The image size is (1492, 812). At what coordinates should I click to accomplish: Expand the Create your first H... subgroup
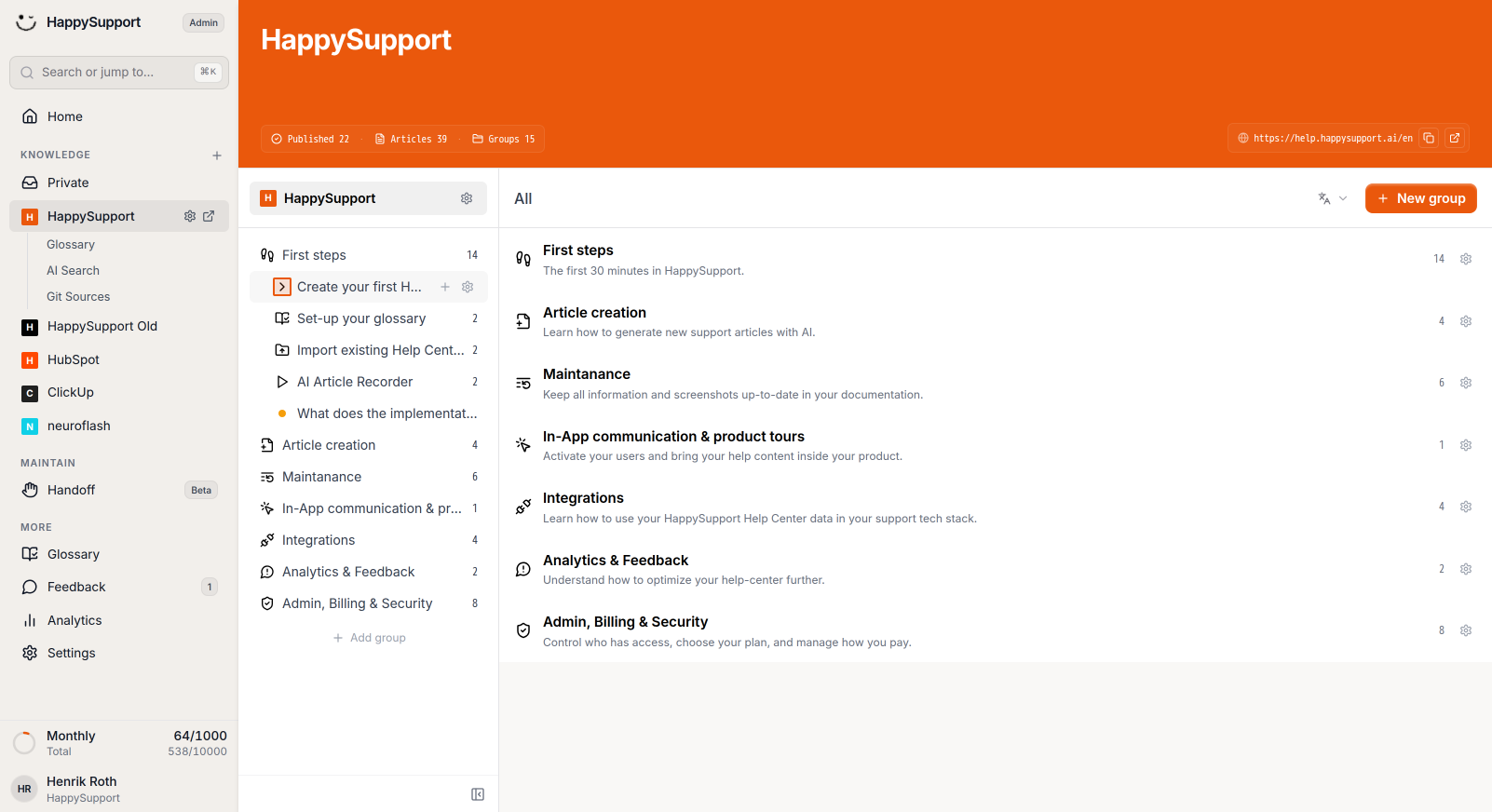[282, 287]
